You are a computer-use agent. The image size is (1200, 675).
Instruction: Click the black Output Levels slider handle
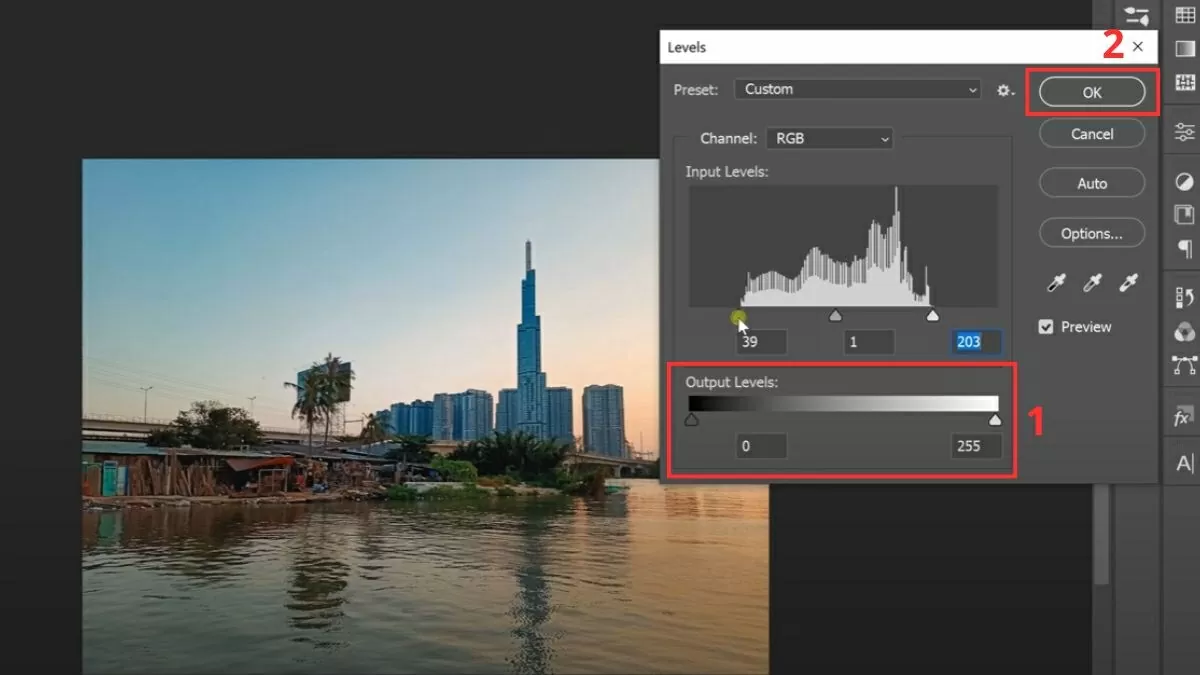click(x=691, y=419)
